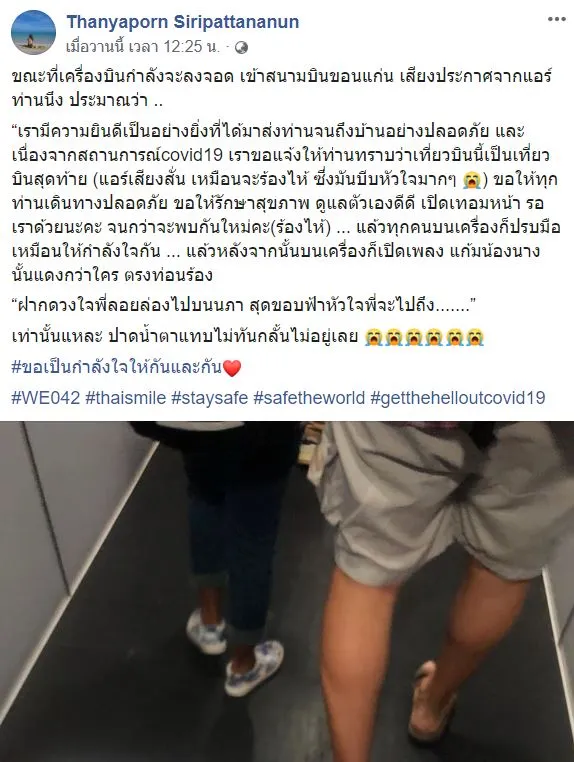This screenshot has width=574, height=762.
Task: Click the profile picture avatar
Action: click(34, 33)
